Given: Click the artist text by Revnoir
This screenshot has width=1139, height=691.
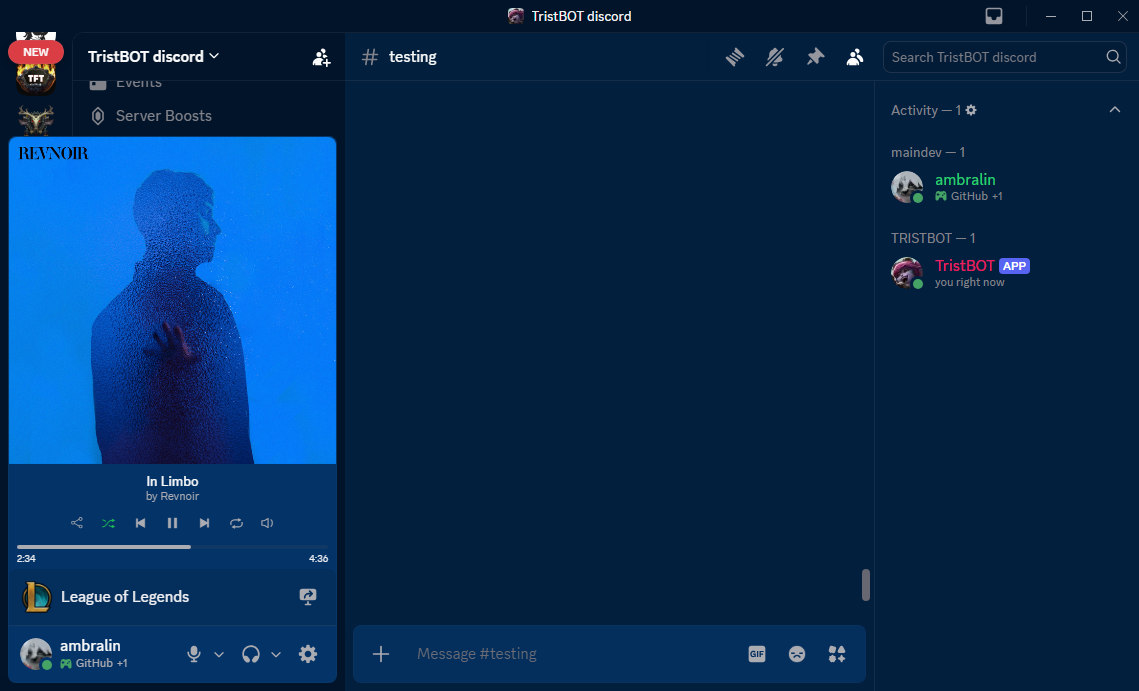Looking at the screenshot, I should (x=172, y=496).
